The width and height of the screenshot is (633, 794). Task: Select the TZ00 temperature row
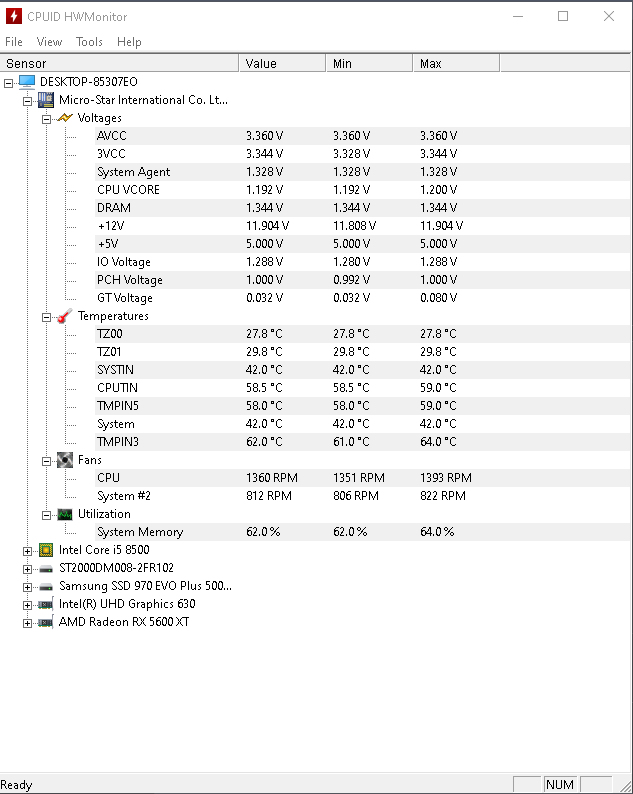tap(363, 334)
